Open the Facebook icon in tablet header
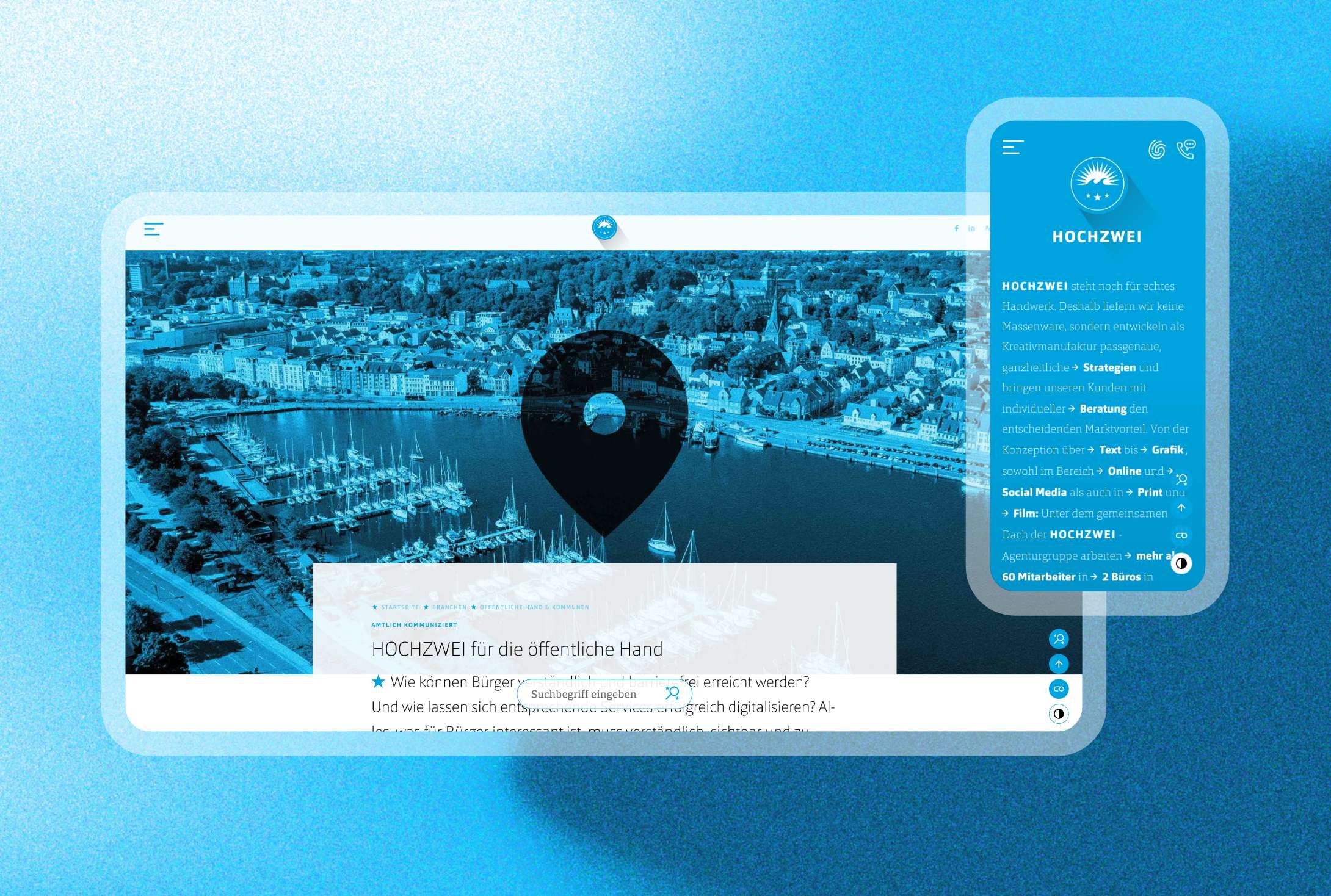 pos(956,228)
